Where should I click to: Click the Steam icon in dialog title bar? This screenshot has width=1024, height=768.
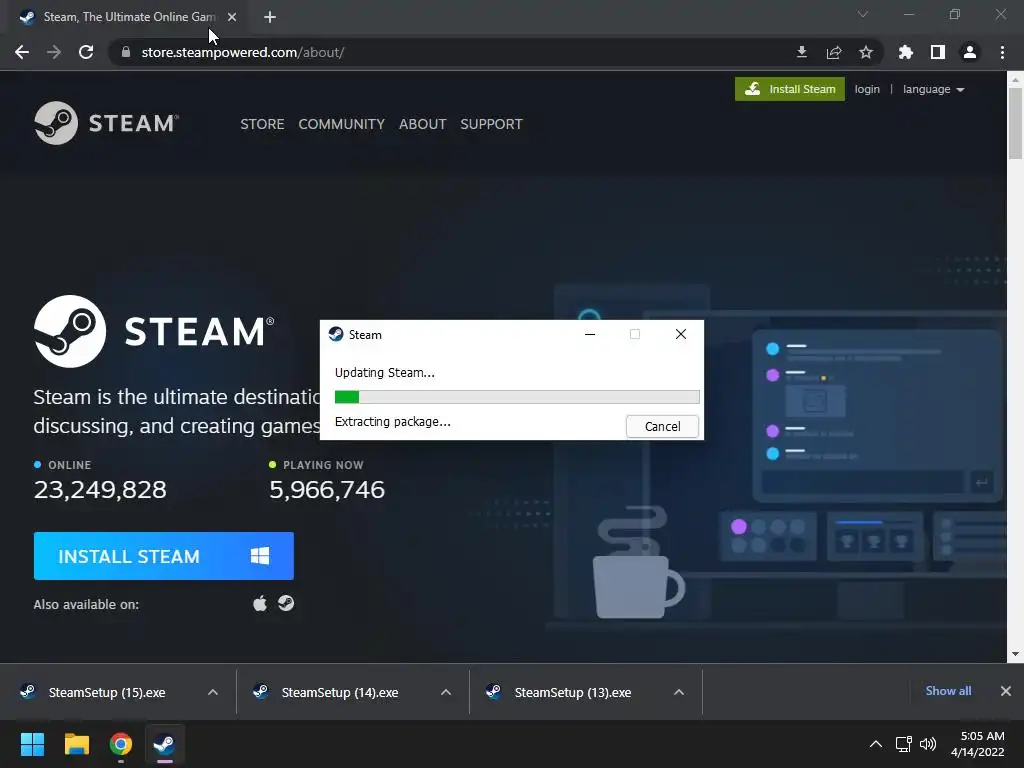click(336, 334)
